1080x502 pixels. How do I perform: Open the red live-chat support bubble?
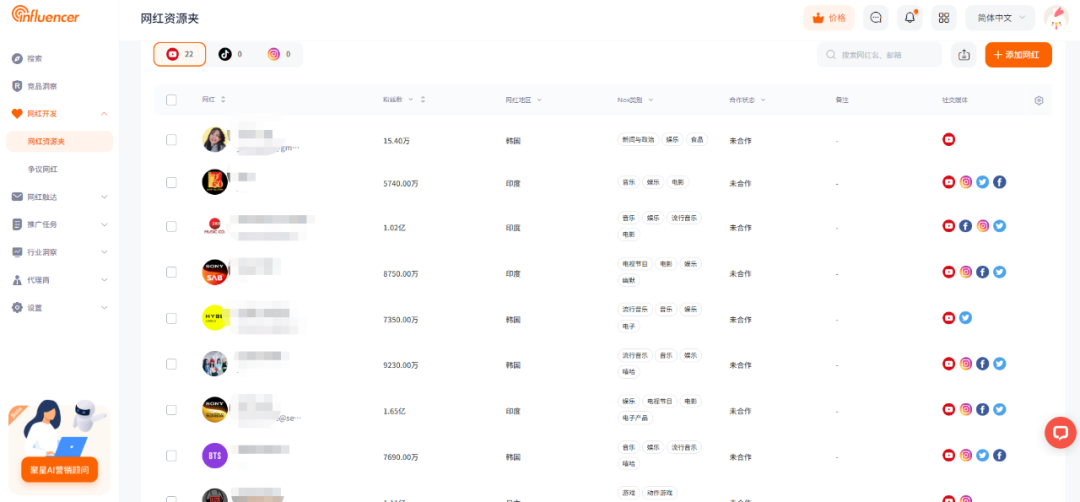pos(1060,432)
